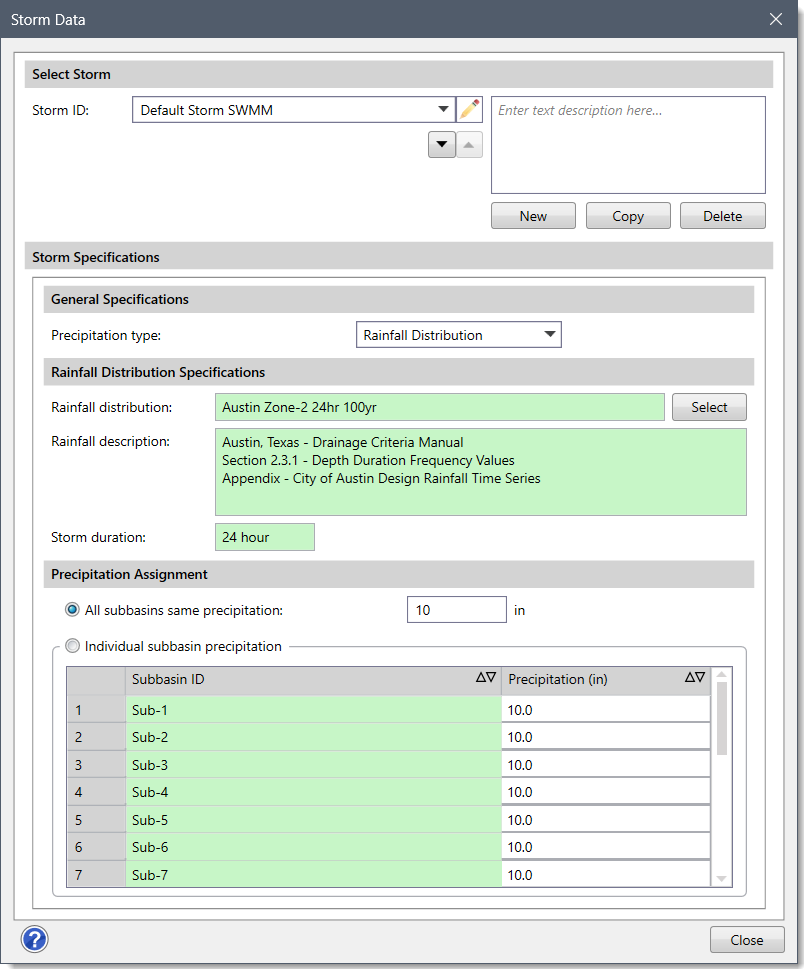This screenshot has height=969, width=804.
Task: Click the precipitation value for Sub-3
Action: 606,764
